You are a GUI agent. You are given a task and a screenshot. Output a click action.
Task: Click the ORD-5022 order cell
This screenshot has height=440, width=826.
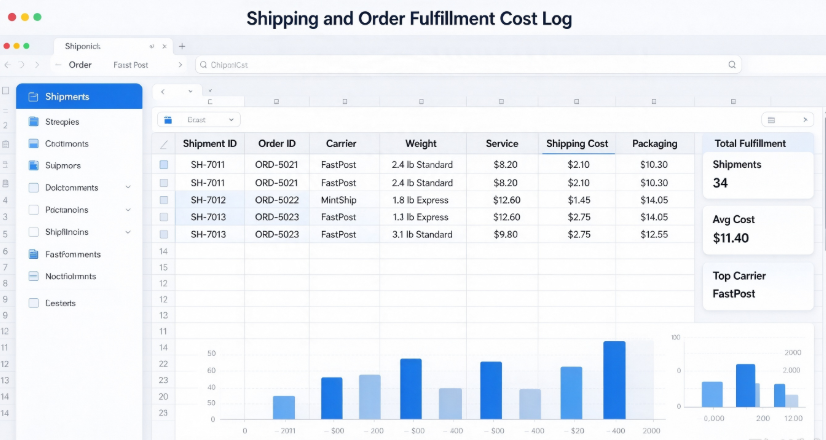277,200
